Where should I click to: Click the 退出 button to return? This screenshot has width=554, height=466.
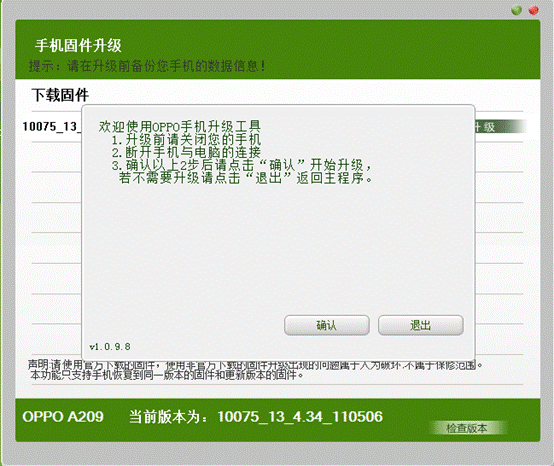point(420,325)
